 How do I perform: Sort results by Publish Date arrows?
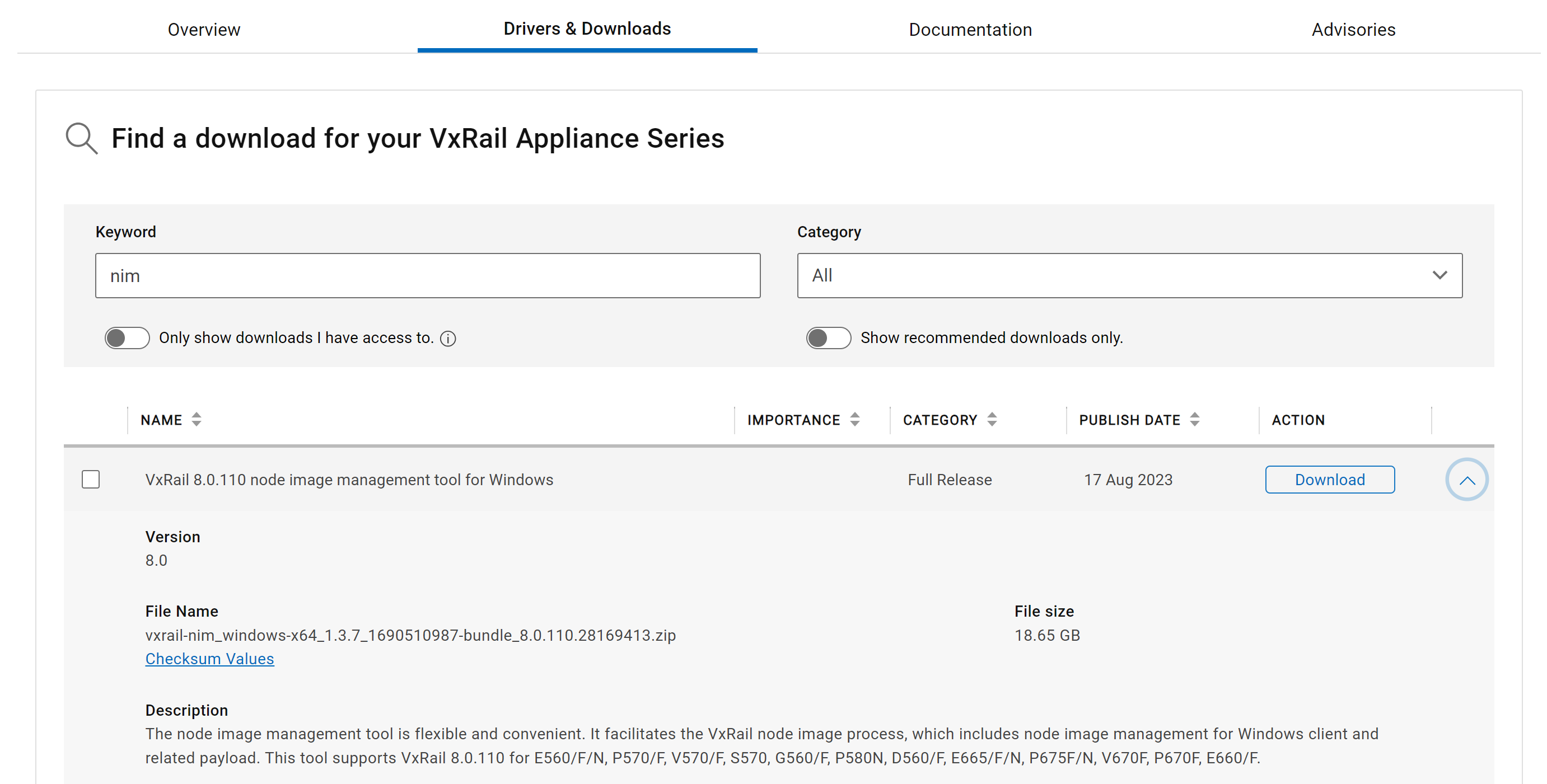click(1194, 420)
